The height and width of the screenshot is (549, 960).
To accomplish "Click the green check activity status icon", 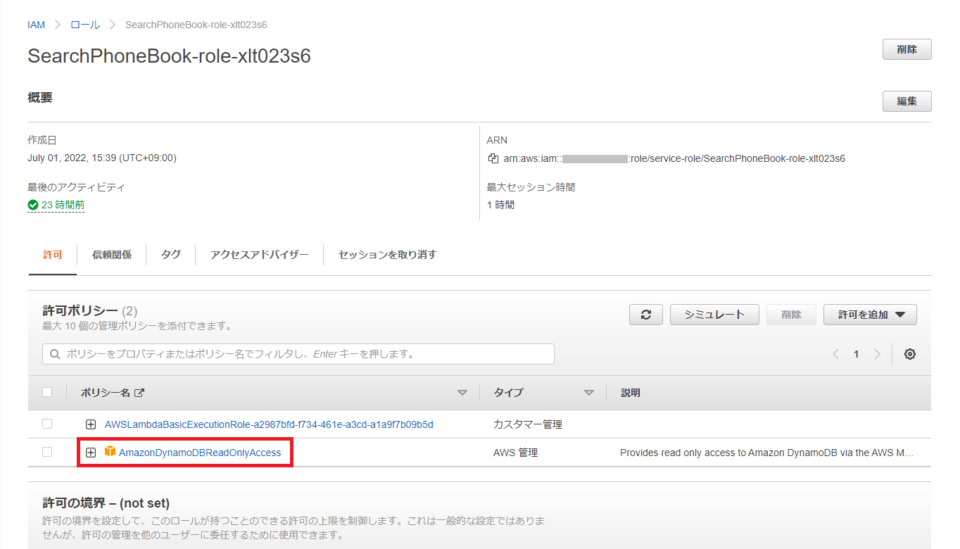I will (x=33, y=205).
